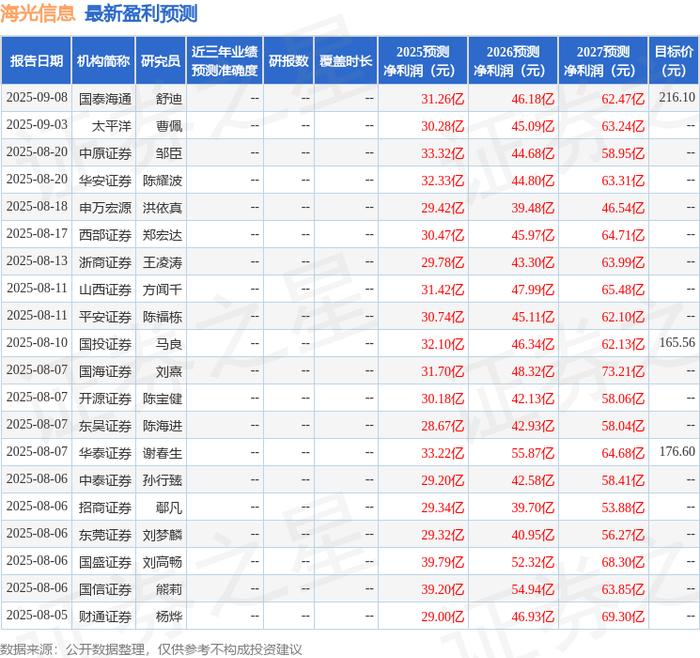The image size is (700, 658).
Task: Click institution 西部证券
Action: pos(105,235)
